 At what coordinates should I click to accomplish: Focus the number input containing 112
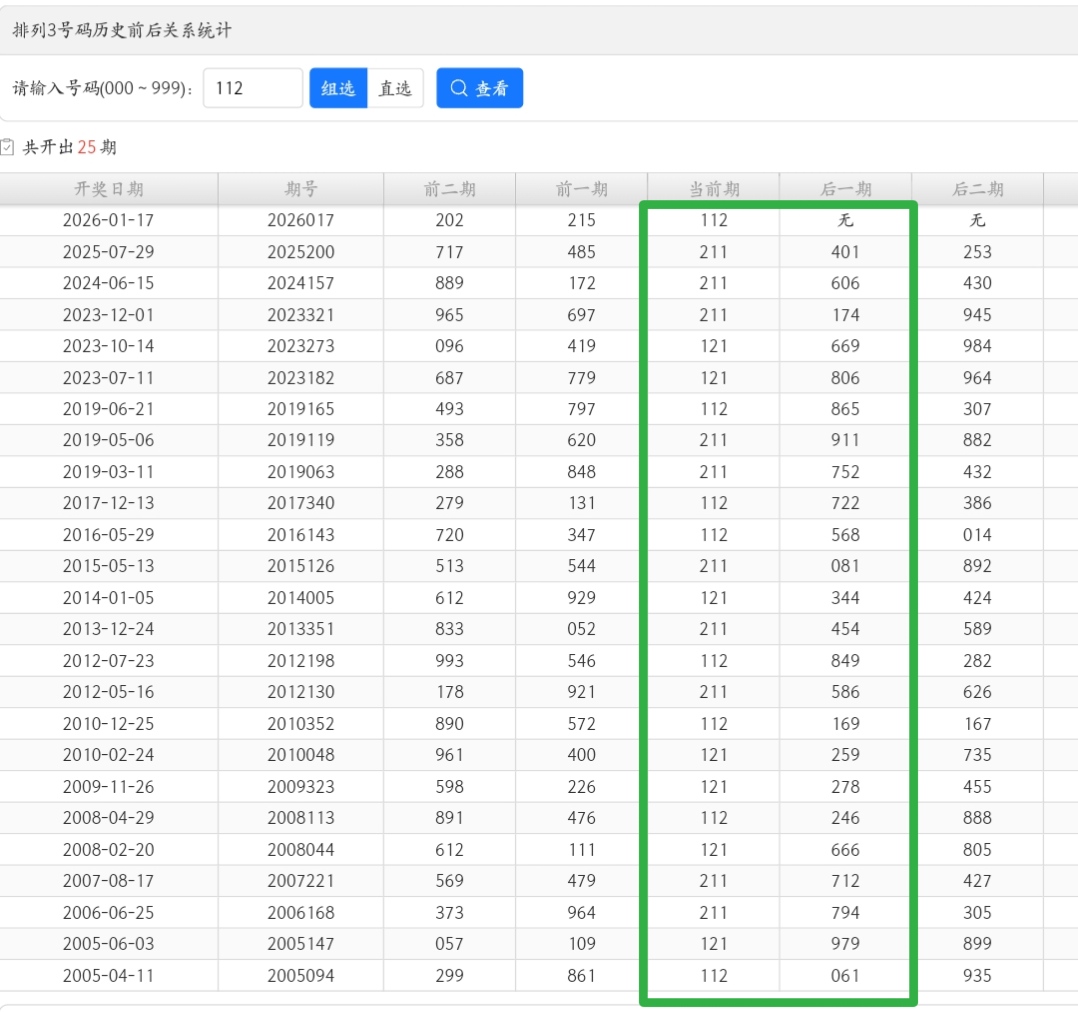(x=252, y=88)
